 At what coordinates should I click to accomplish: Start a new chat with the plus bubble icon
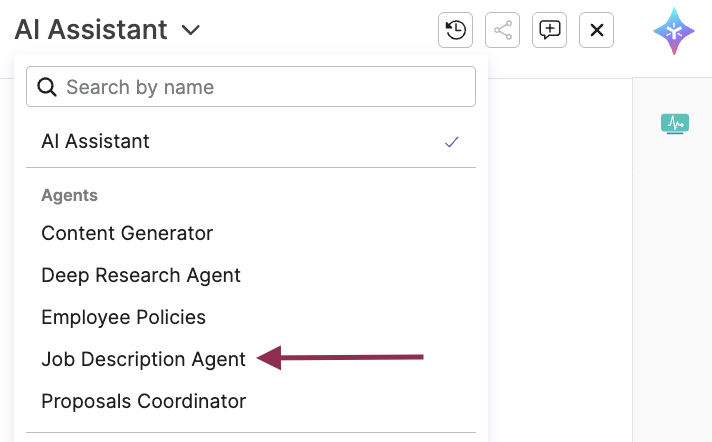549,30
